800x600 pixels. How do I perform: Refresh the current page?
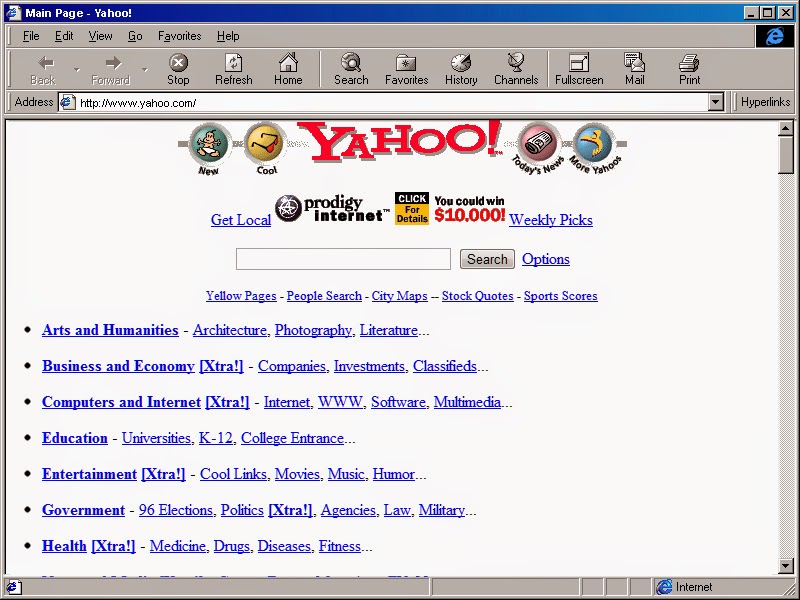click(234, 70)
